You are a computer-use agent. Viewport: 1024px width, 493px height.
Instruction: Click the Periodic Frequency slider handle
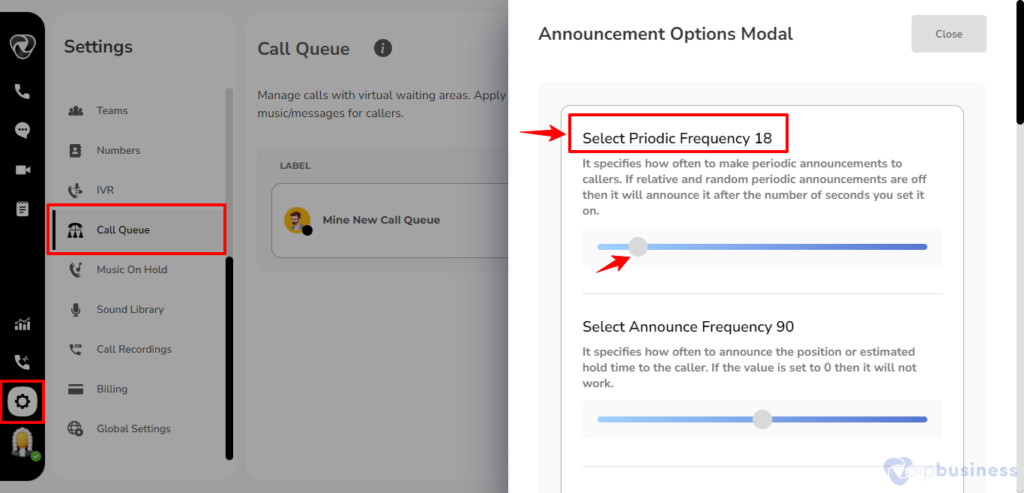[637, 247]
